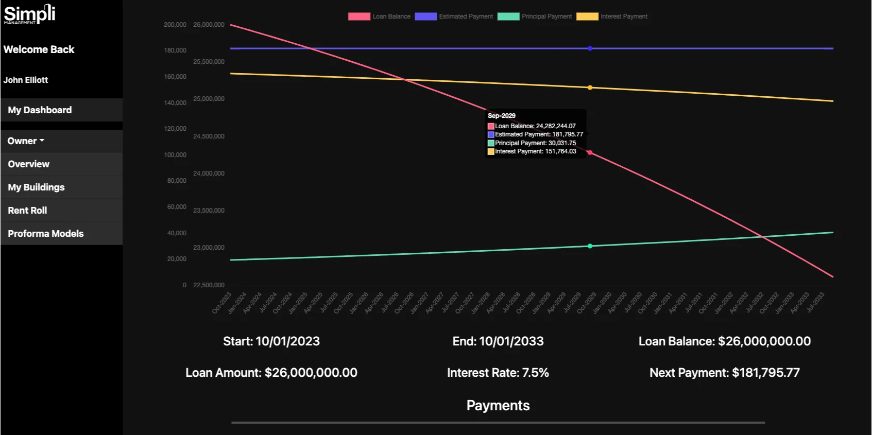Image resolution: width=872 pixels, height=435 pixels.
Task: Toggle the Principal Payment legend swatch
Action: [509, 17]
